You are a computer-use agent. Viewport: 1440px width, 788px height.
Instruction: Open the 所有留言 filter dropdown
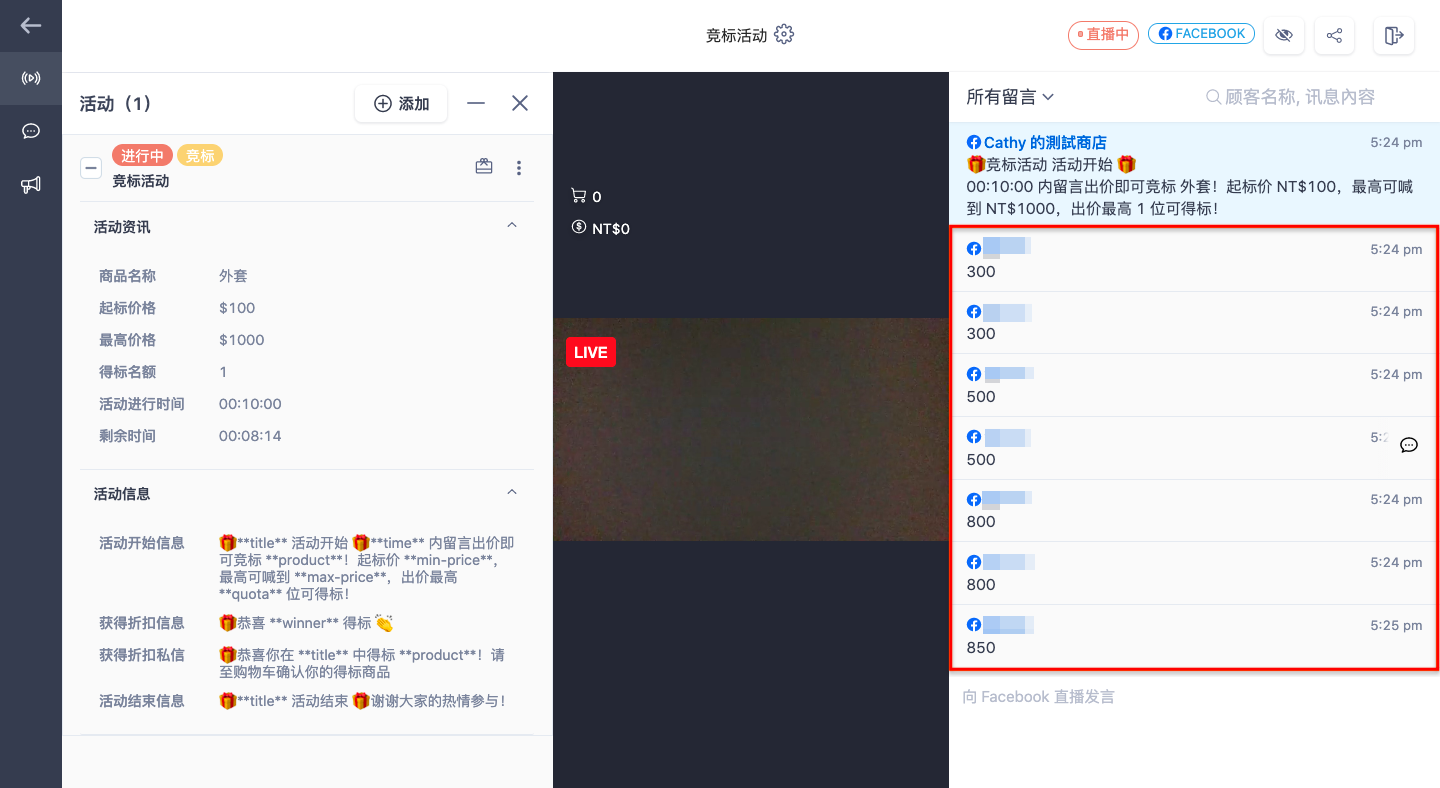tap(1010, 97)
